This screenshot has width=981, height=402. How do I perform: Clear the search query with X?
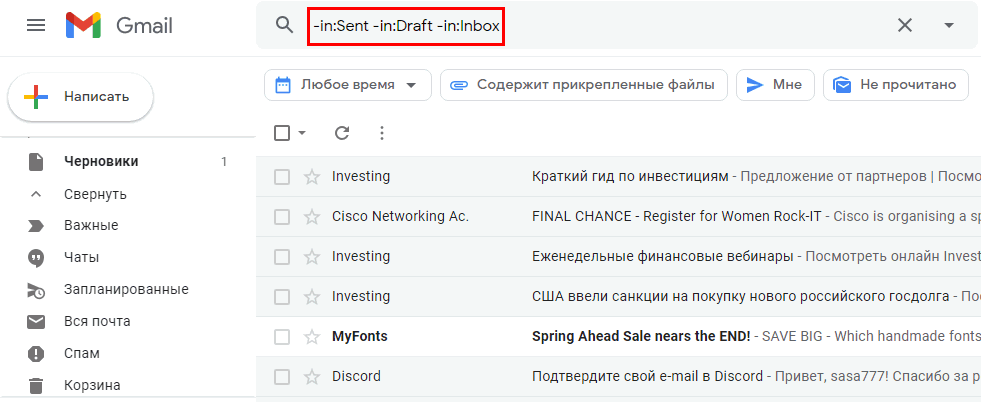tap(905, 25)
